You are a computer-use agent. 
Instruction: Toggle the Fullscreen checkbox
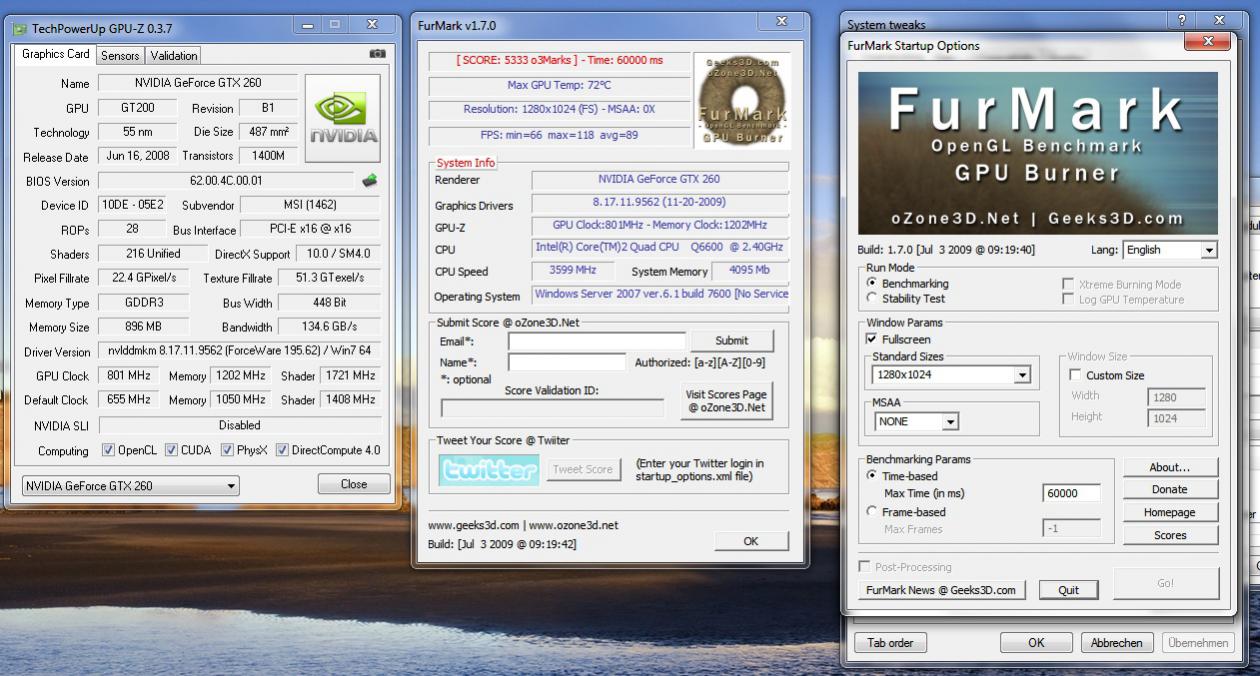point(872,340)
